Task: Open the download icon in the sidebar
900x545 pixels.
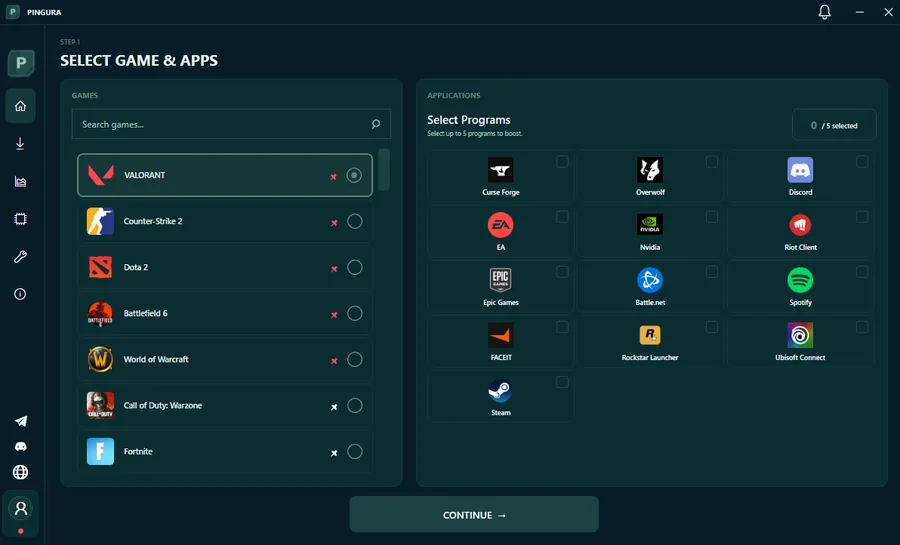Action: [20, 143]
